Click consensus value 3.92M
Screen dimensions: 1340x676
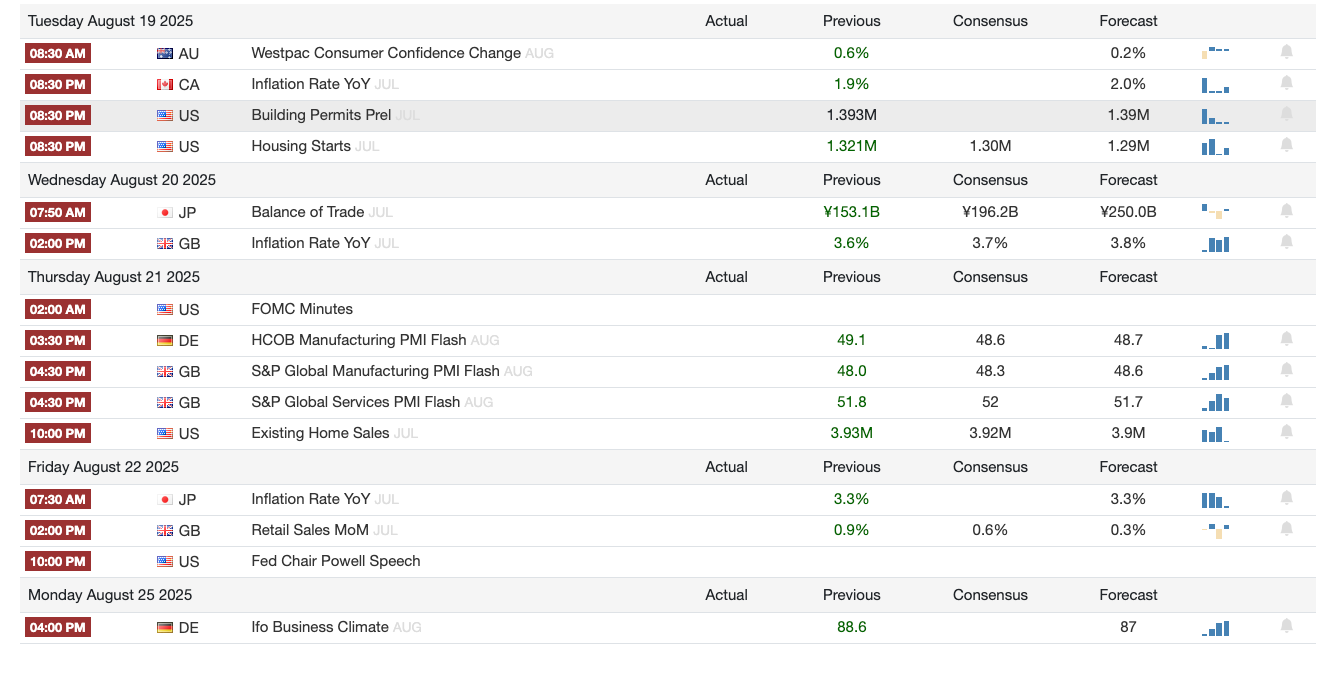click(990, 433)
